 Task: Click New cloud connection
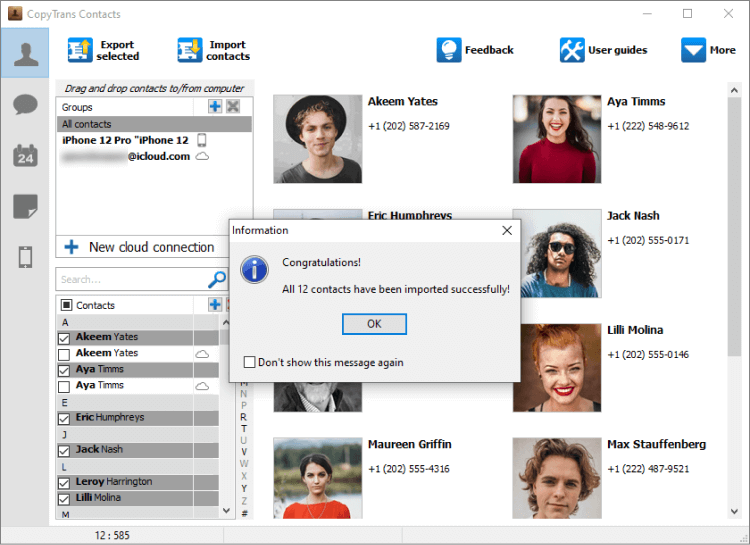click(x=143, y=247)
